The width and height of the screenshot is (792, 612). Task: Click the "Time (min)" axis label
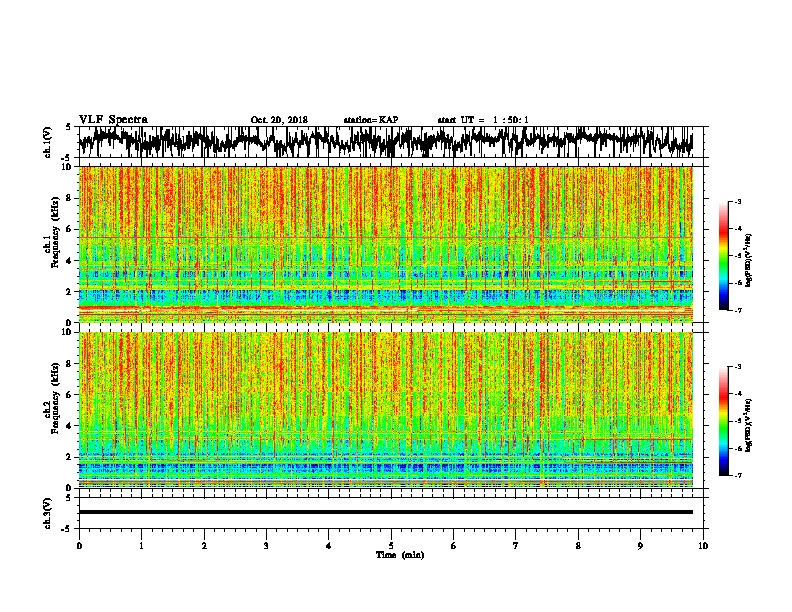[x=400, y=555]
